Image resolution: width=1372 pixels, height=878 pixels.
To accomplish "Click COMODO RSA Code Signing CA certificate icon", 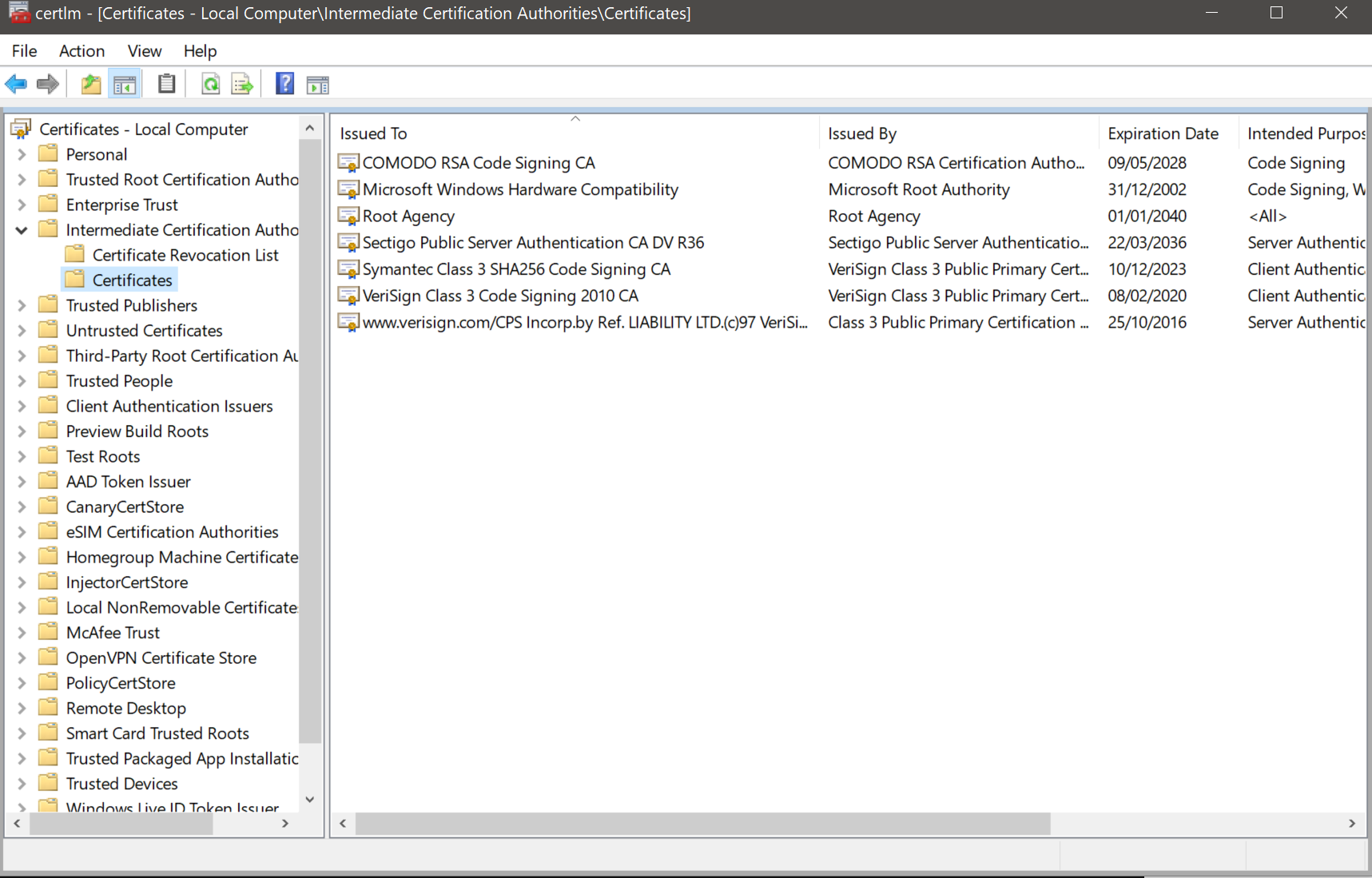I will point(348,163).
